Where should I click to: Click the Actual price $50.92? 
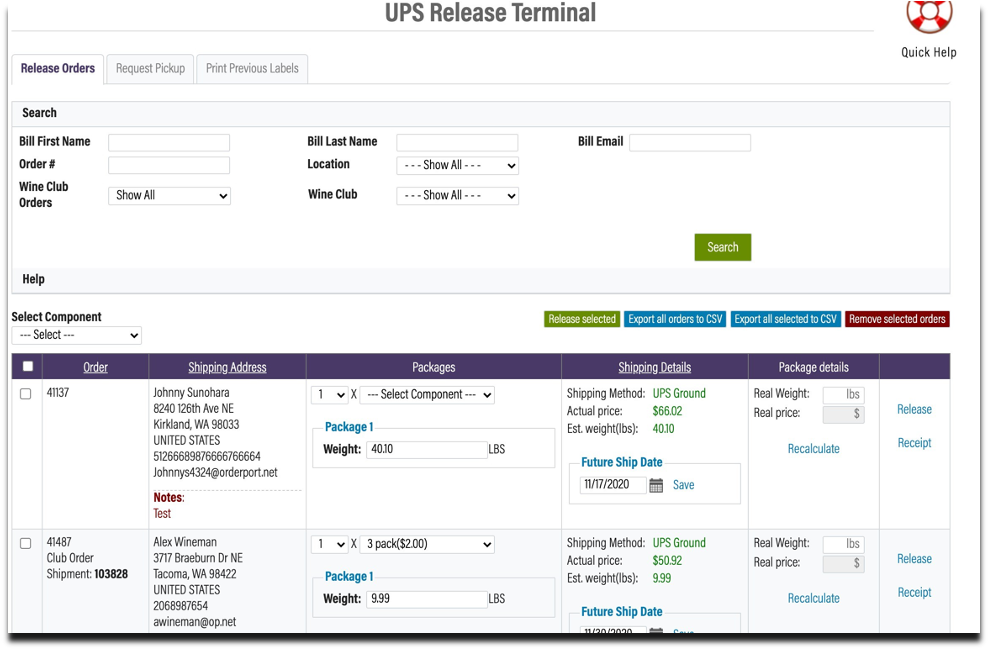[667, 562]
